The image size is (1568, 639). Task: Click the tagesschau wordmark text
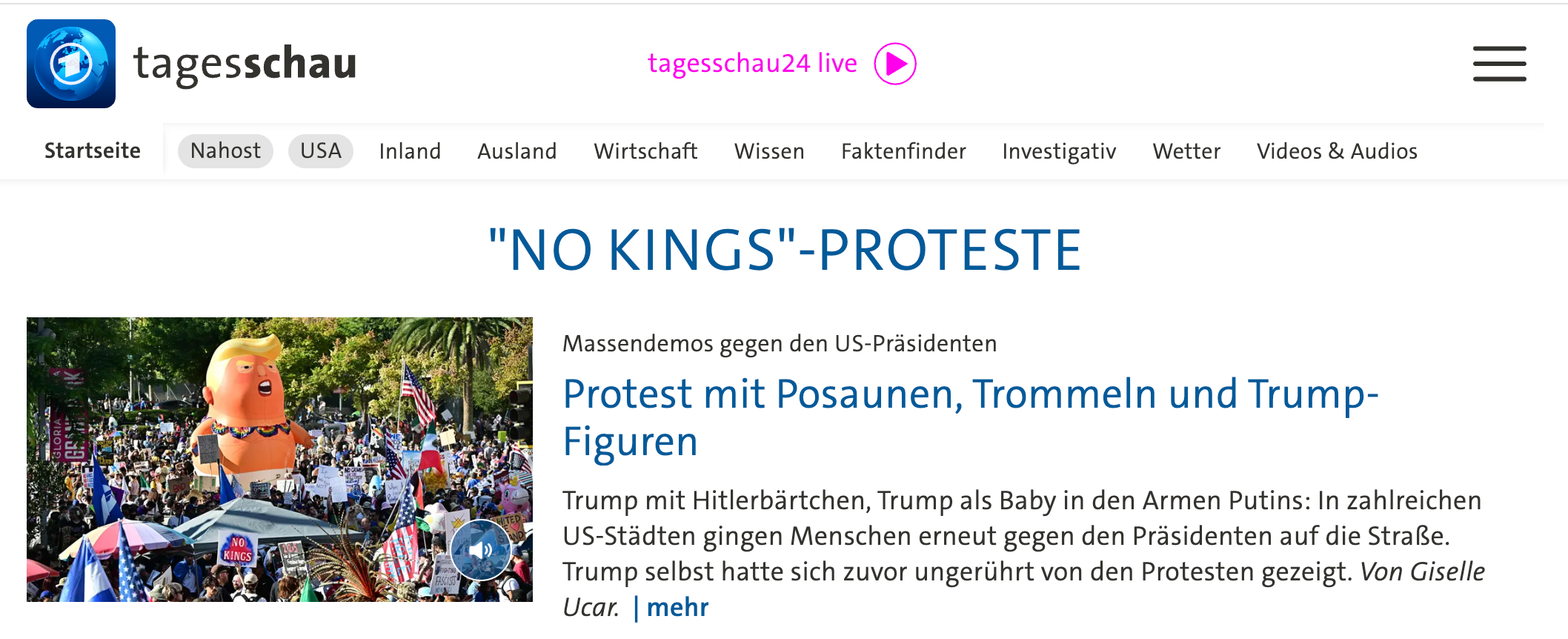pos(245,64)
